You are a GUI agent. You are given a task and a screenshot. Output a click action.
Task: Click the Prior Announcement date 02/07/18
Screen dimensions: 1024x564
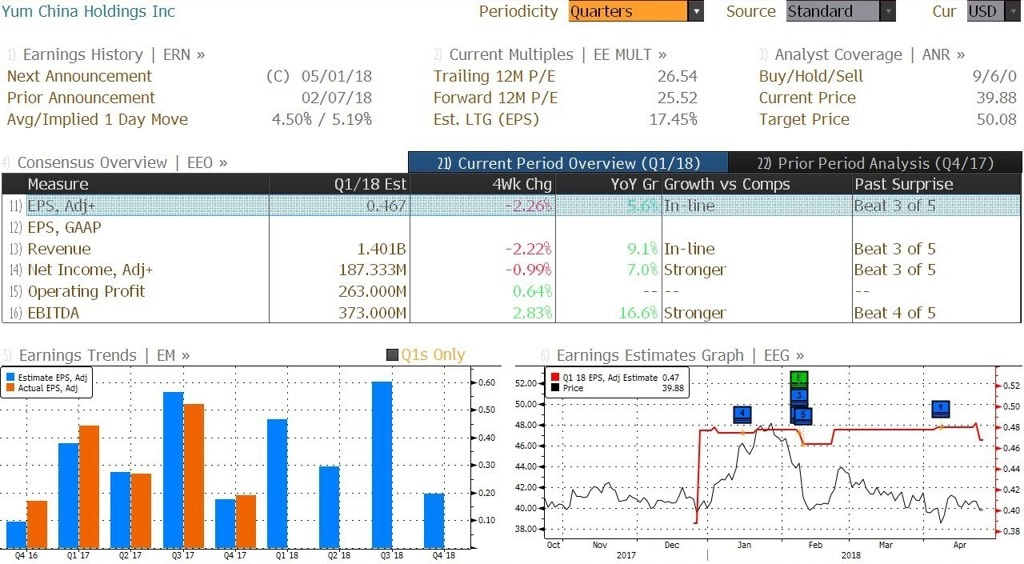pyautogui.click(x=336, y=98)
